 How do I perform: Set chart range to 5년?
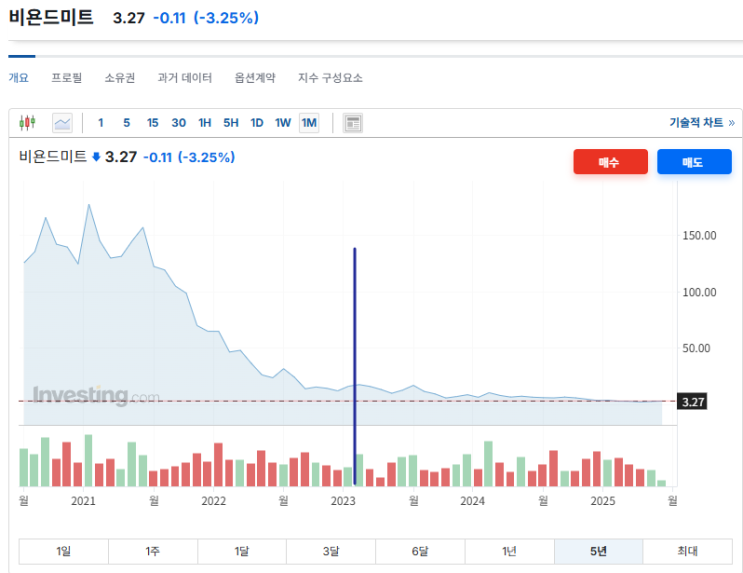[x=598, y=551]
